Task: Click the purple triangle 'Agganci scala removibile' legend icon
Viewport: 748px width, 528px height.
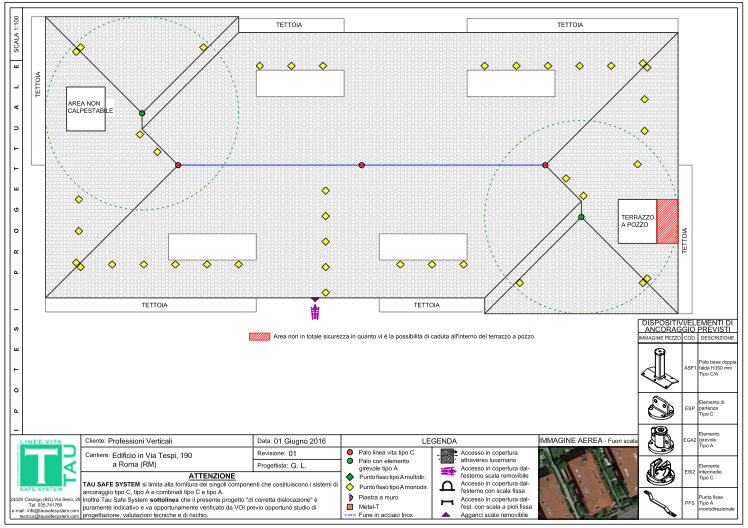Action: pos(446,515)
